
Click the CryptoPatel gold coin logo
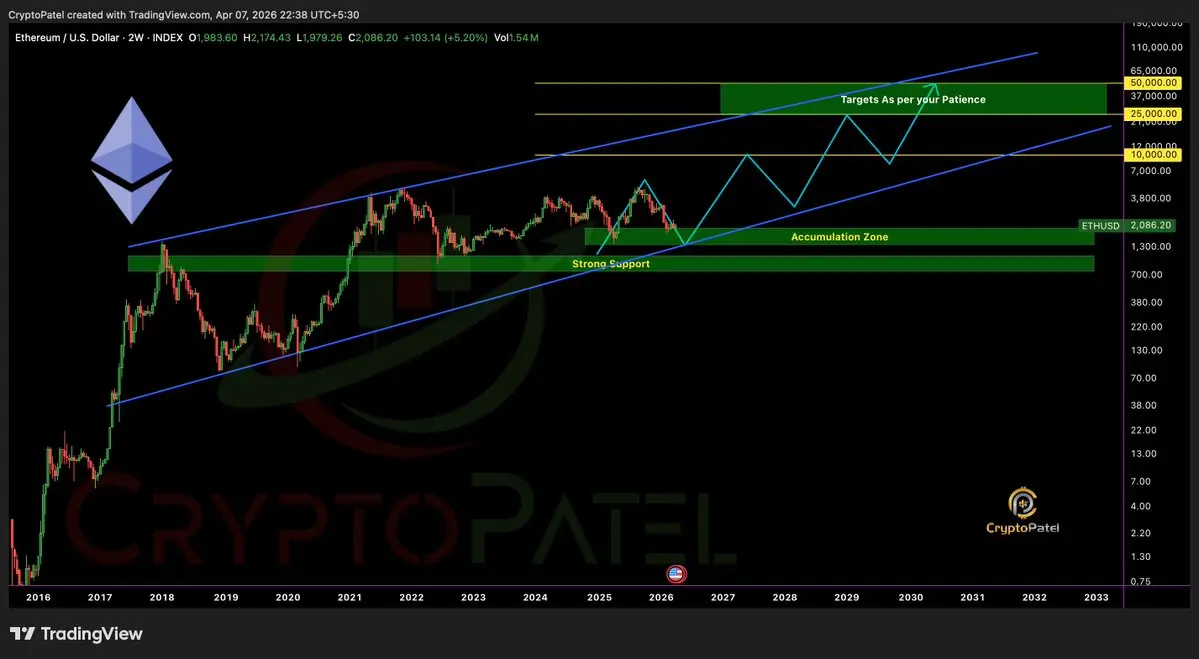(x=1022, y=502)
